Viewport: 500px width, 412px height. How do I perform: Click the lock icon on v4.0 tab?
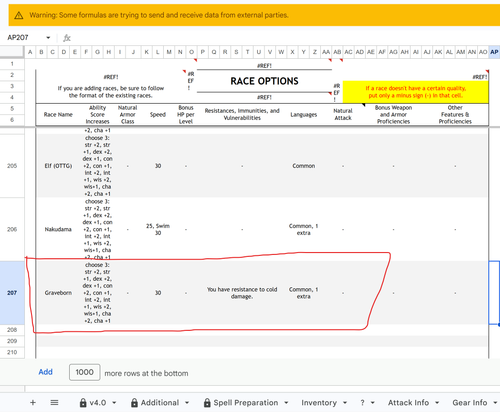click(83, 403)
